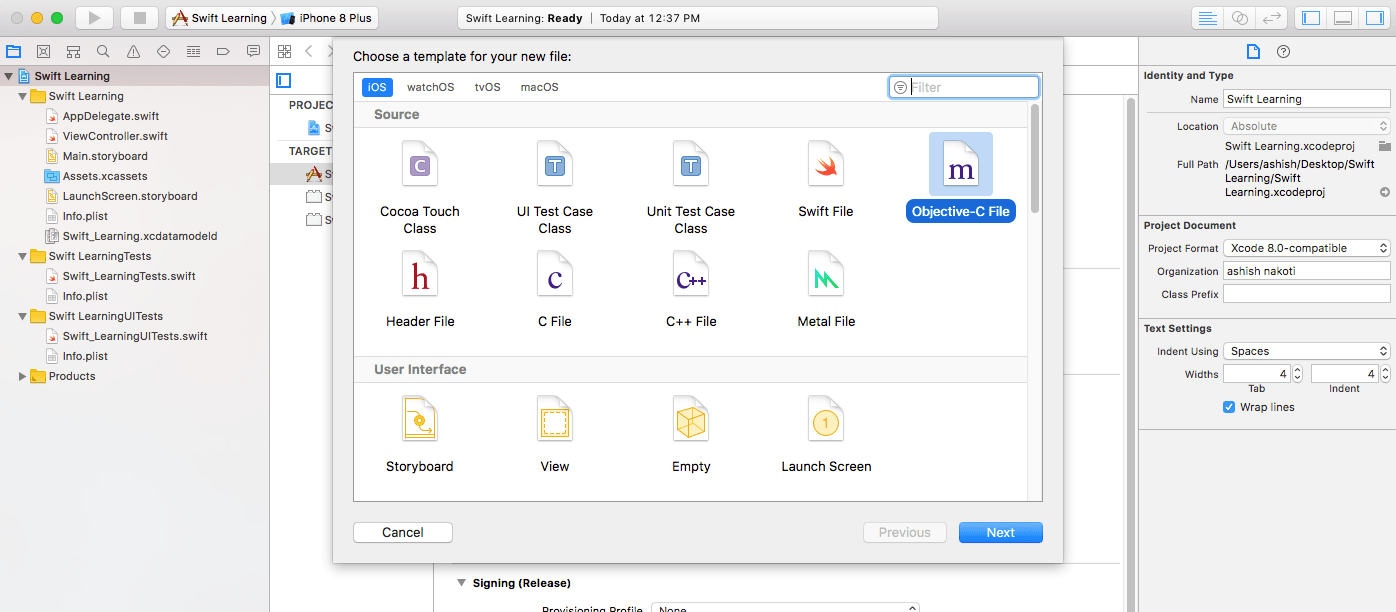Image resolution: width=1396 pixels, height=612 pixels.
Task: Select the iPhone 8 Plus run destination
Action: pos(326,18)
